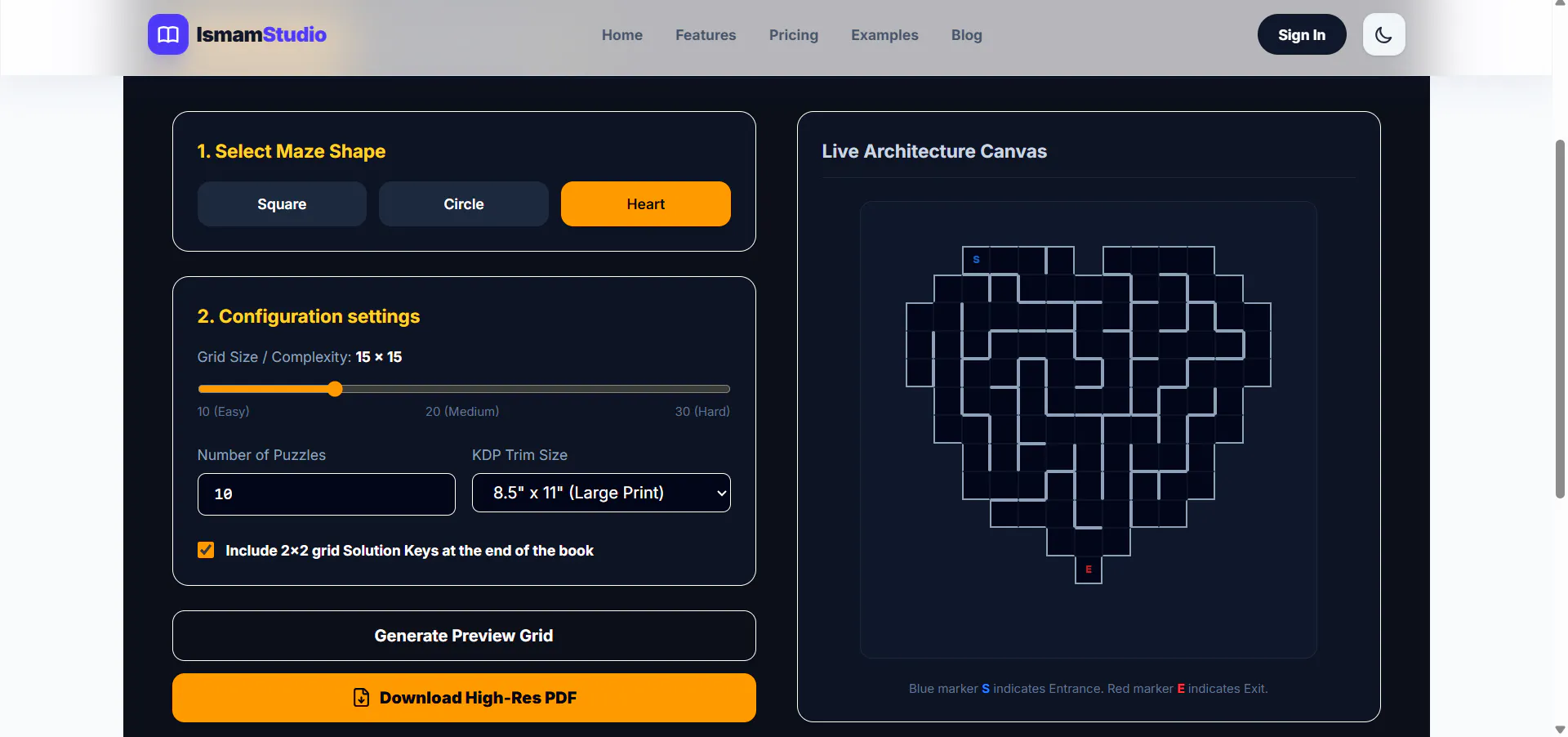The height and width of the screenshot is (737, 1568).
Task: Click the '1. Select Maze Shape' heading
Action: [x=292, y=151]
